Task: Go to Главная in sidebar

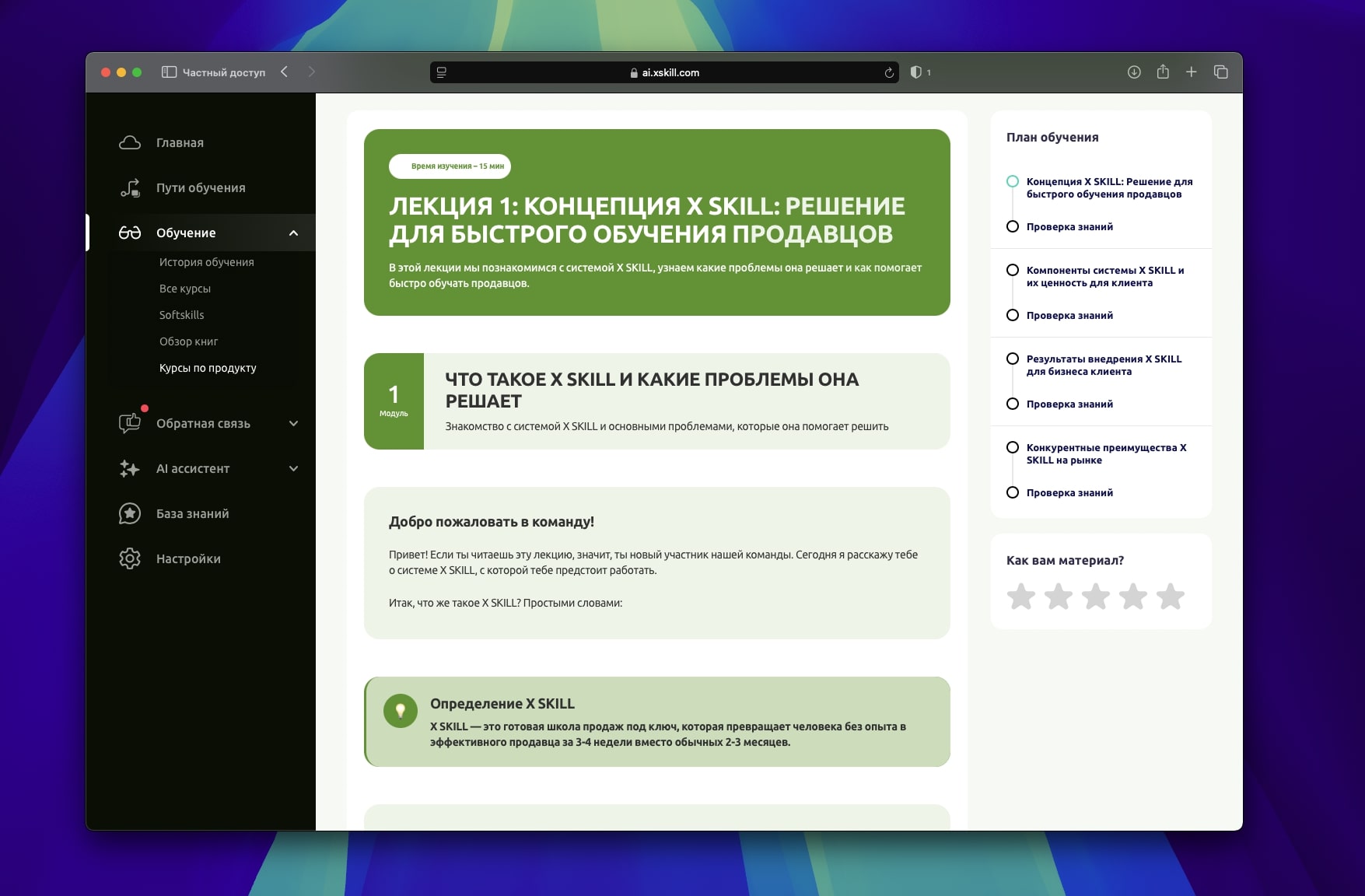Action: click(180, 143)
